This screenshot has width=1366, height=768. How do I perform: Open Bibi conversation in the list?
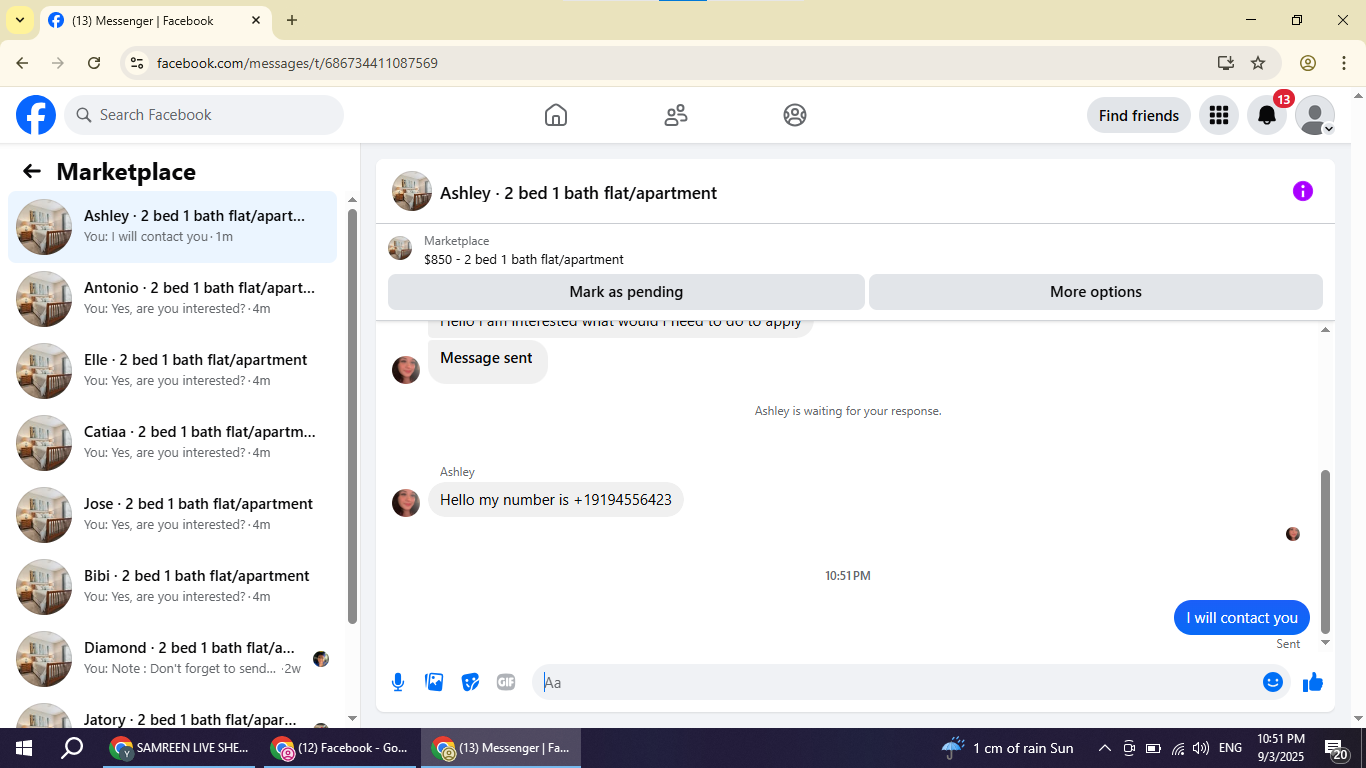[x=173, y=587]
